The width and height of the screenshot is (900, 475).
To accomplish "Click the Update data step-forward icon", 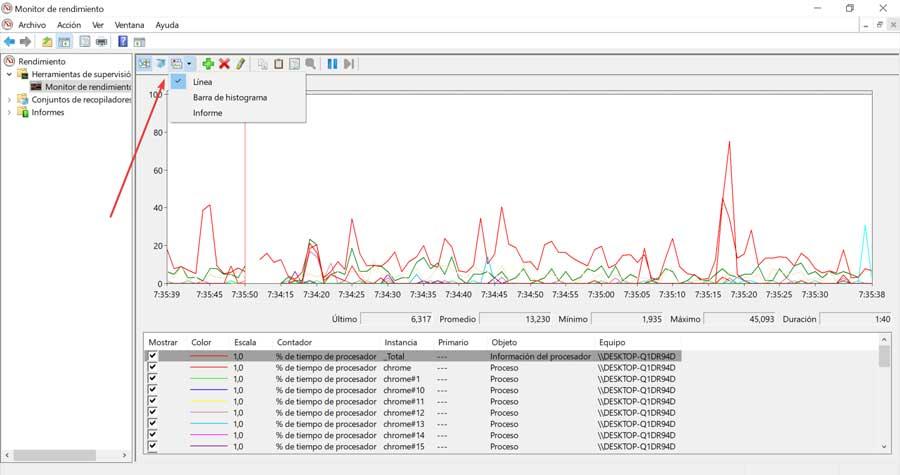I will [x=348, y=64].
